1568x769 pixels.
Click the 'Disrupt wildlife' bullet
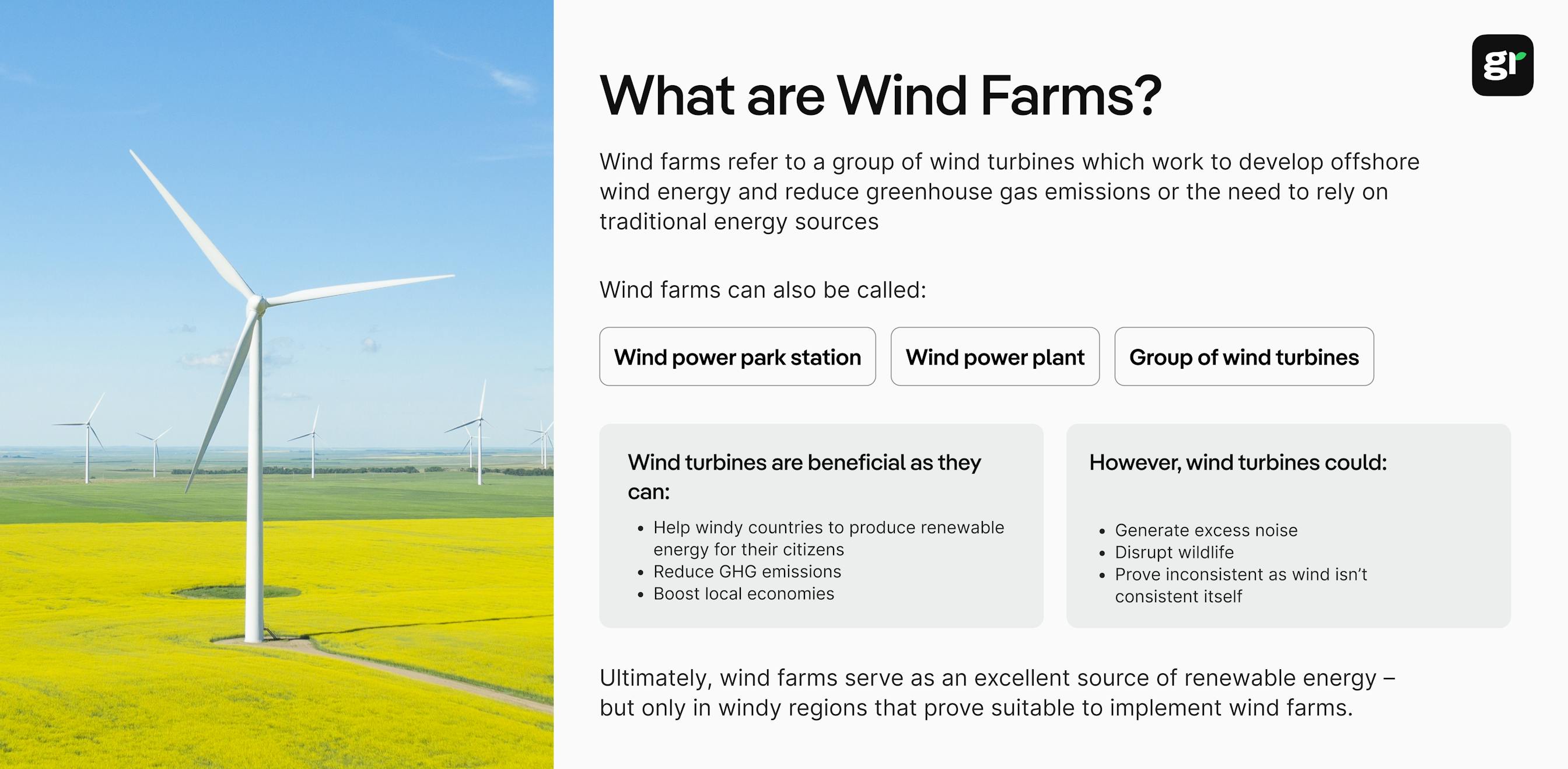[x=1174, y=552]
